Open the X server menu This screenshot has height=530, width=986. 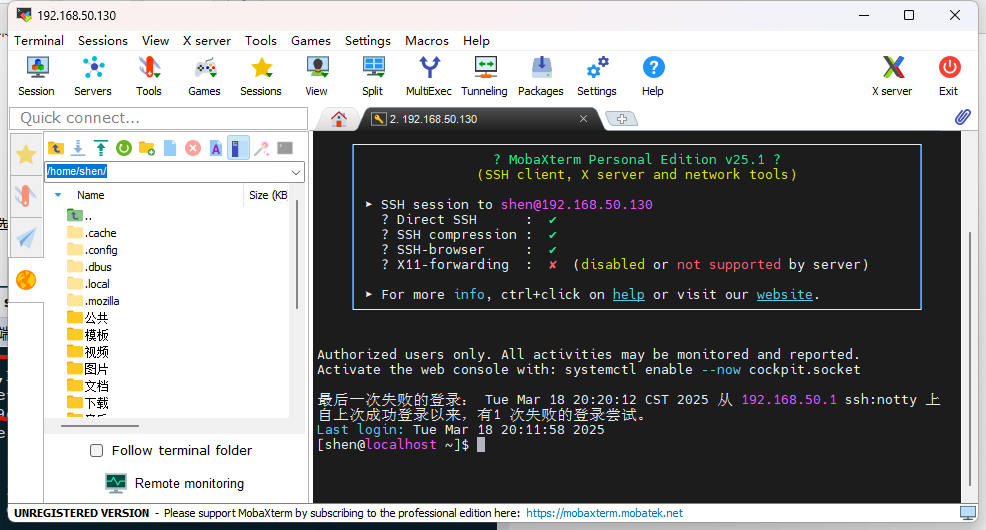[207, 41]
